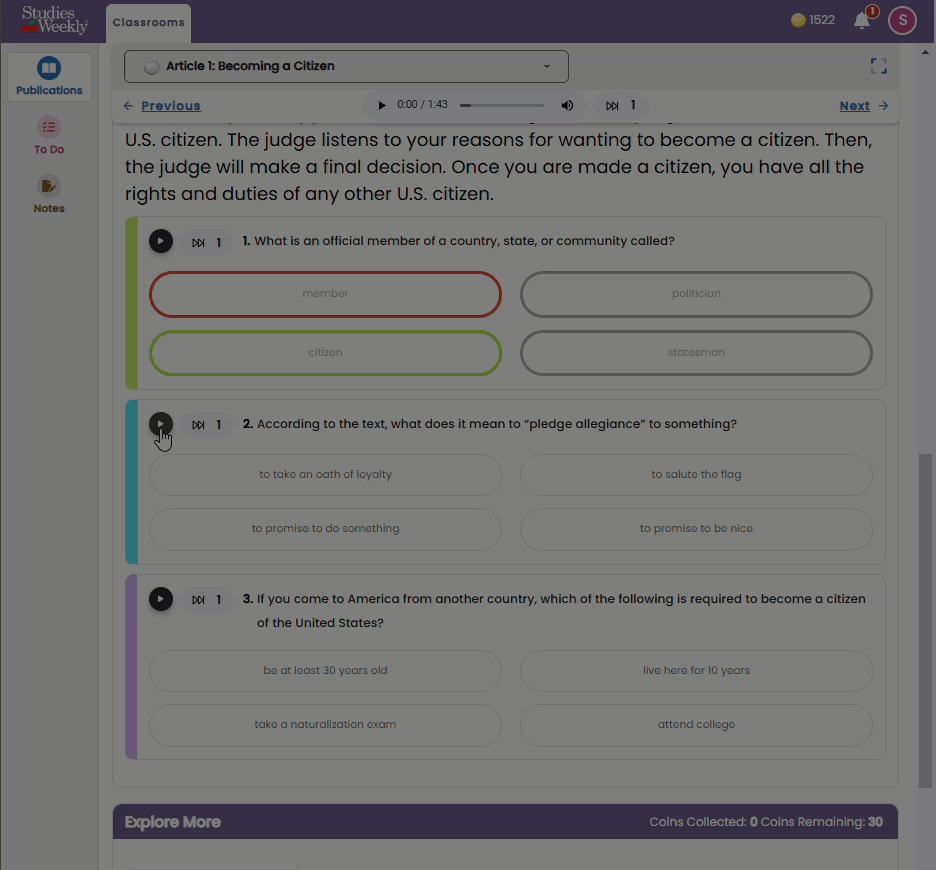This screenshot has height=870, width=936.
Task: Select answer 'citizen'
Action: coord(325,353)
